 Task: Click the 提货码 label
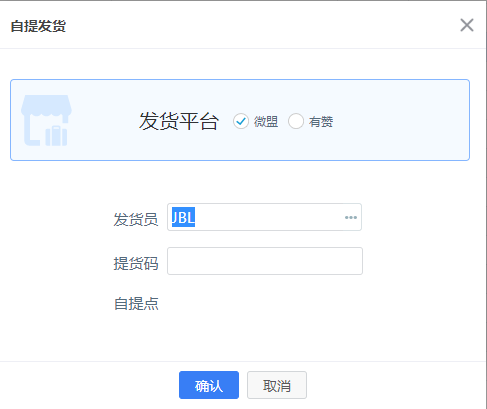tap(136, 263)
